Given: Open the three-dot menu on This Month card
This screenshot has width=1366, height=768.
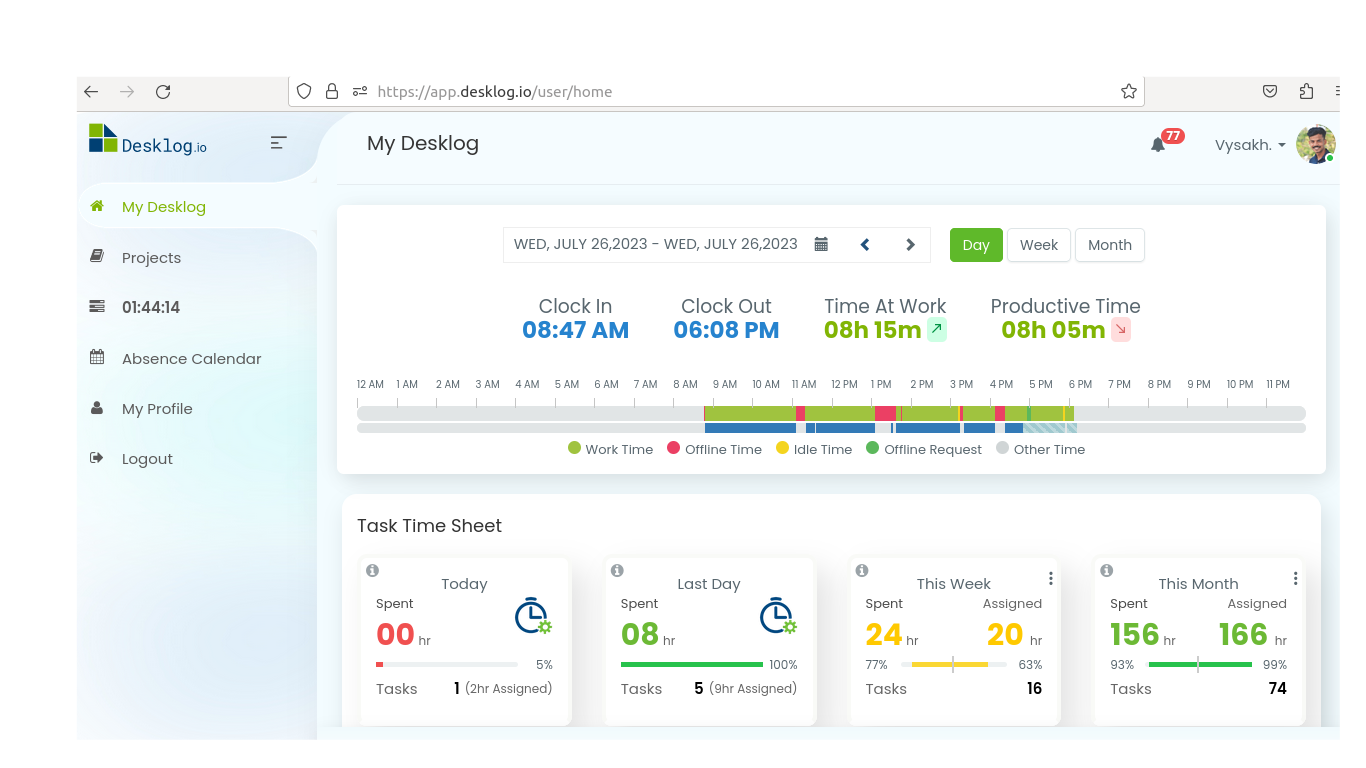Looking at the screenshot, I should tap(1295, 577).
